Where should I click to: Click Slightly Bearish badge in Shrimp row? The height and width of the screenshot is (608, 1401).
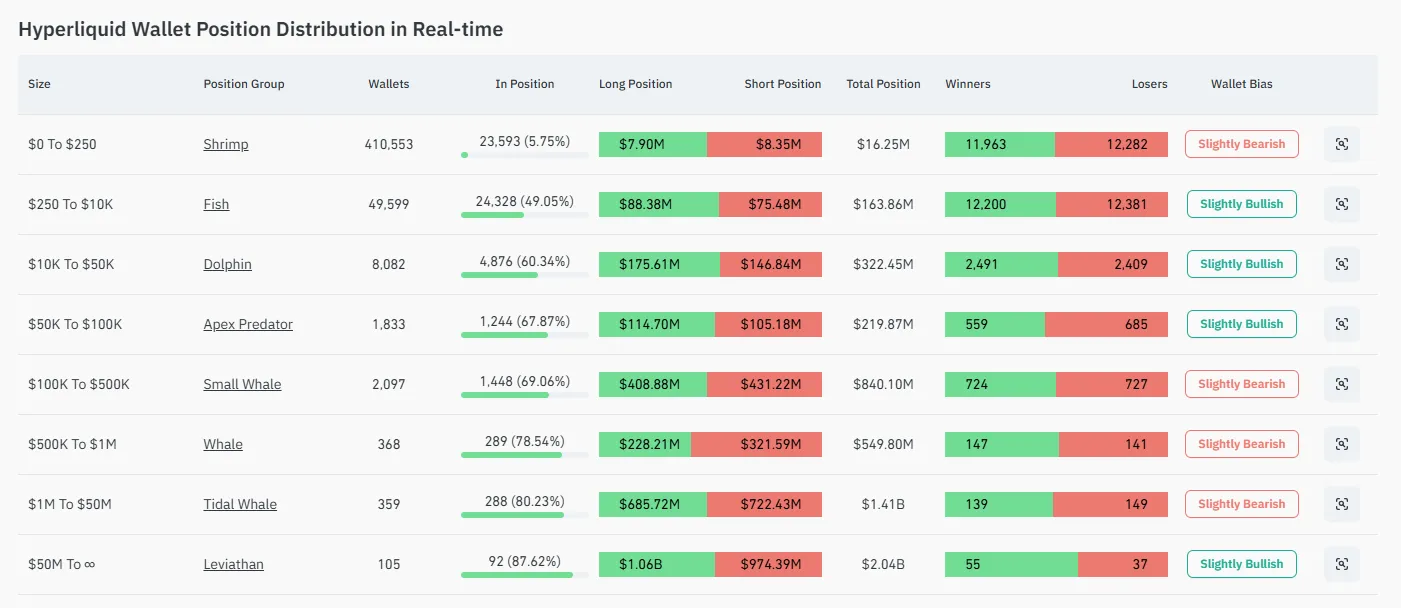(x=1242, y=144)
